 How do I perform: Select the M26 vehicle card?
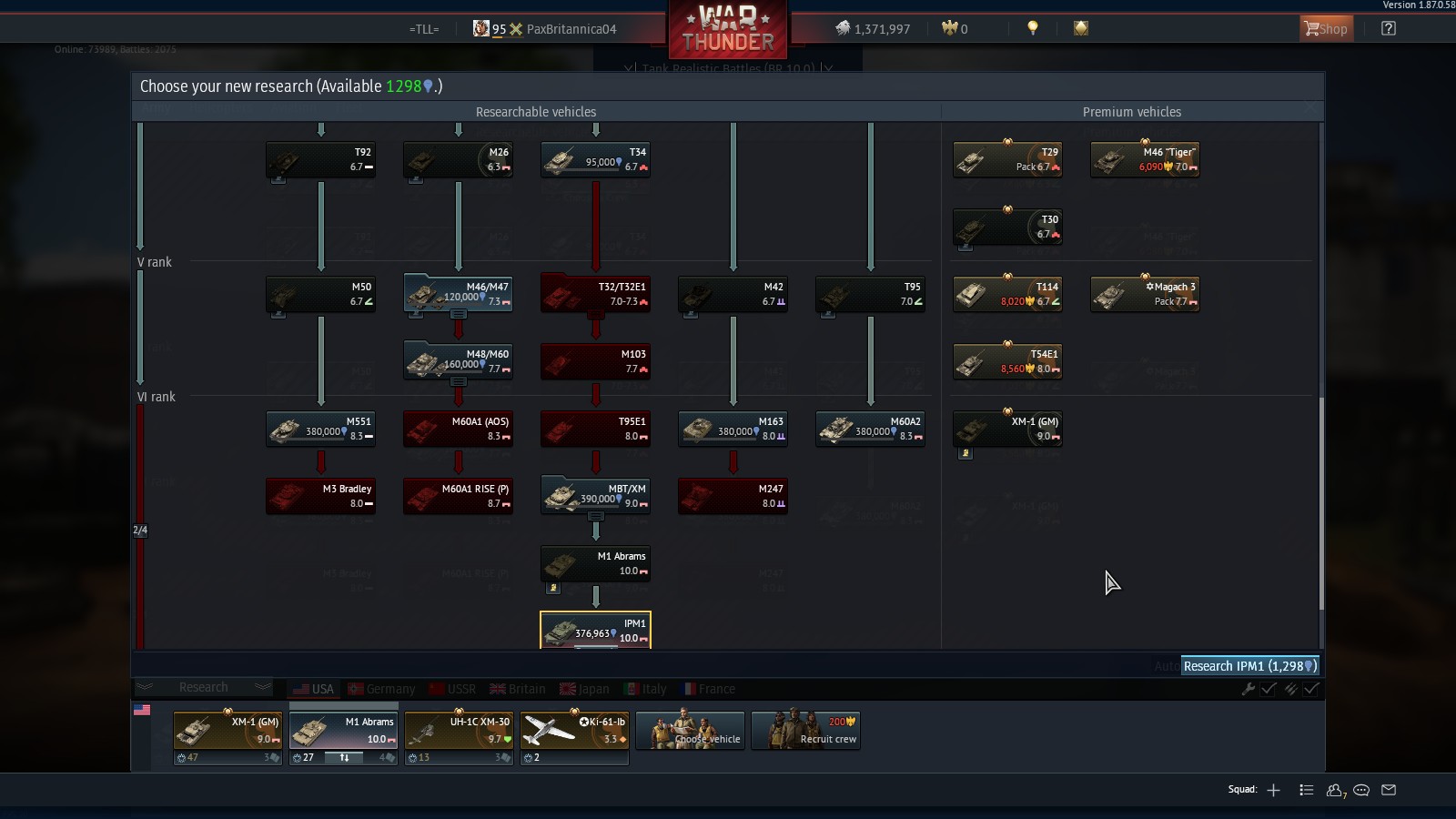click(459, 160)
